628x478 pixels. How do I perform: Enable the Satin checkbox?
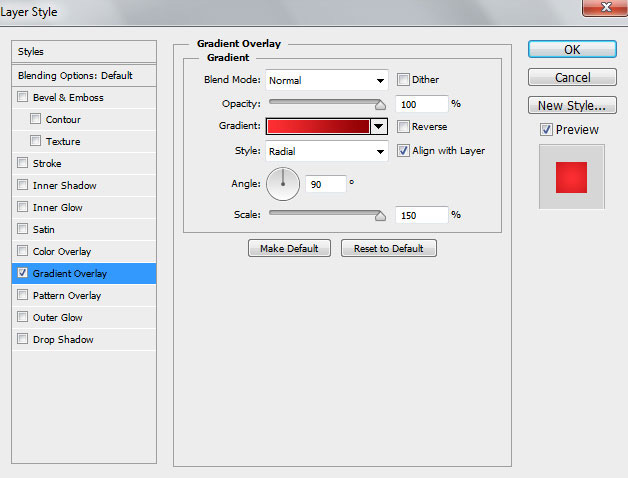(x=22, y=229)
